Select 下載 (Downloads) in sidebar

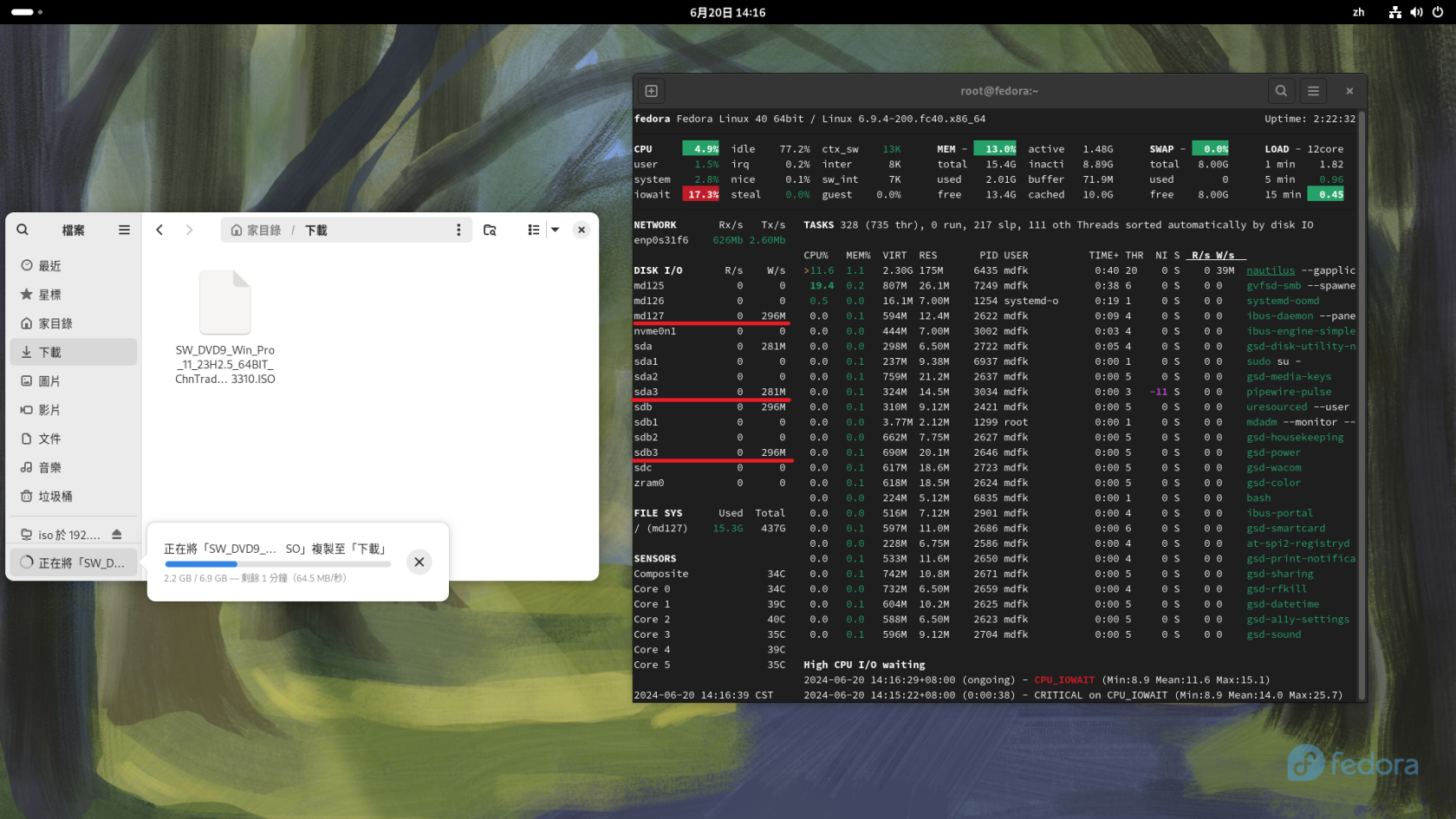pyautogui.click(x=74, y=352)
